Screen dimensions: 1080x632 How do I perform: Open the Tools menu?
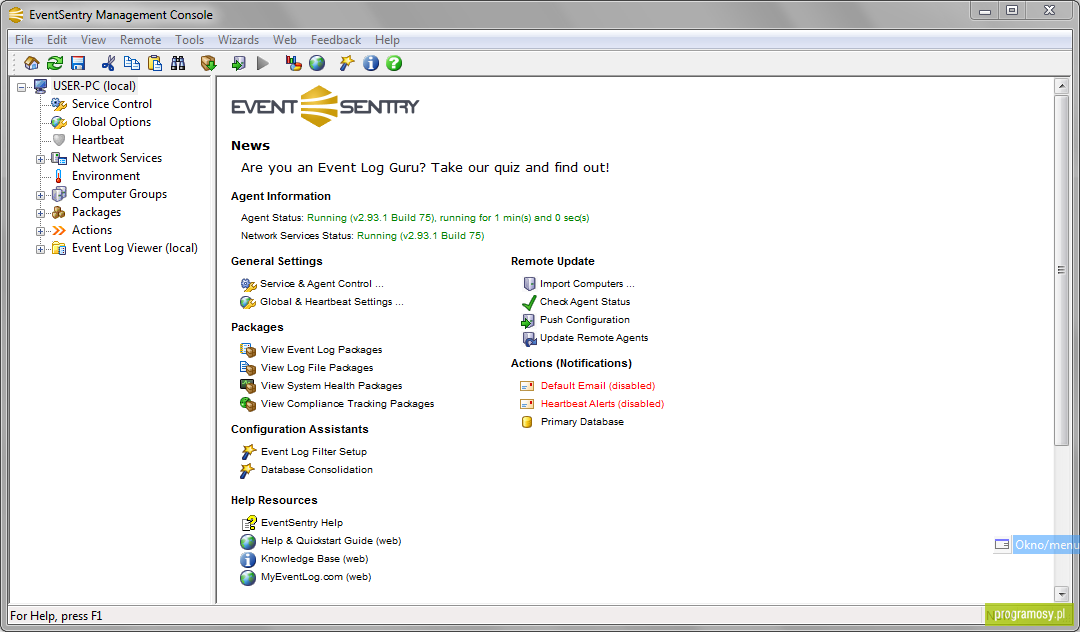(189, 40)
